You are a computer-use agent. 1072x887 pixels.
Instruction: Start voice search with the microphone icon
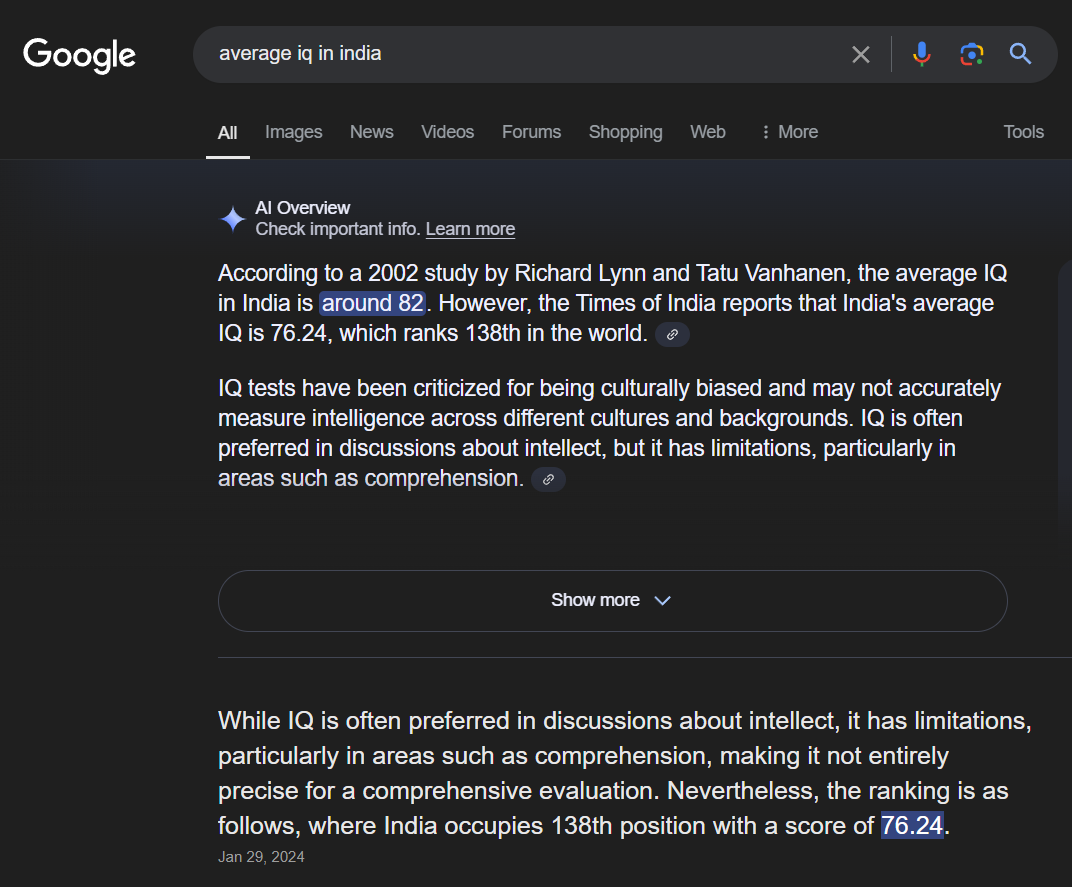coord(922,54)
